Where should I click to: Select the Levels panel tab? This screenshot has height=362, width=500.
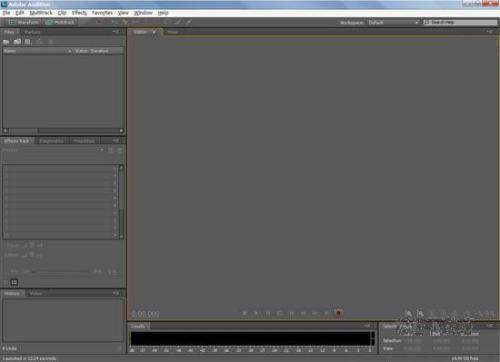click(x=138, y=326)
